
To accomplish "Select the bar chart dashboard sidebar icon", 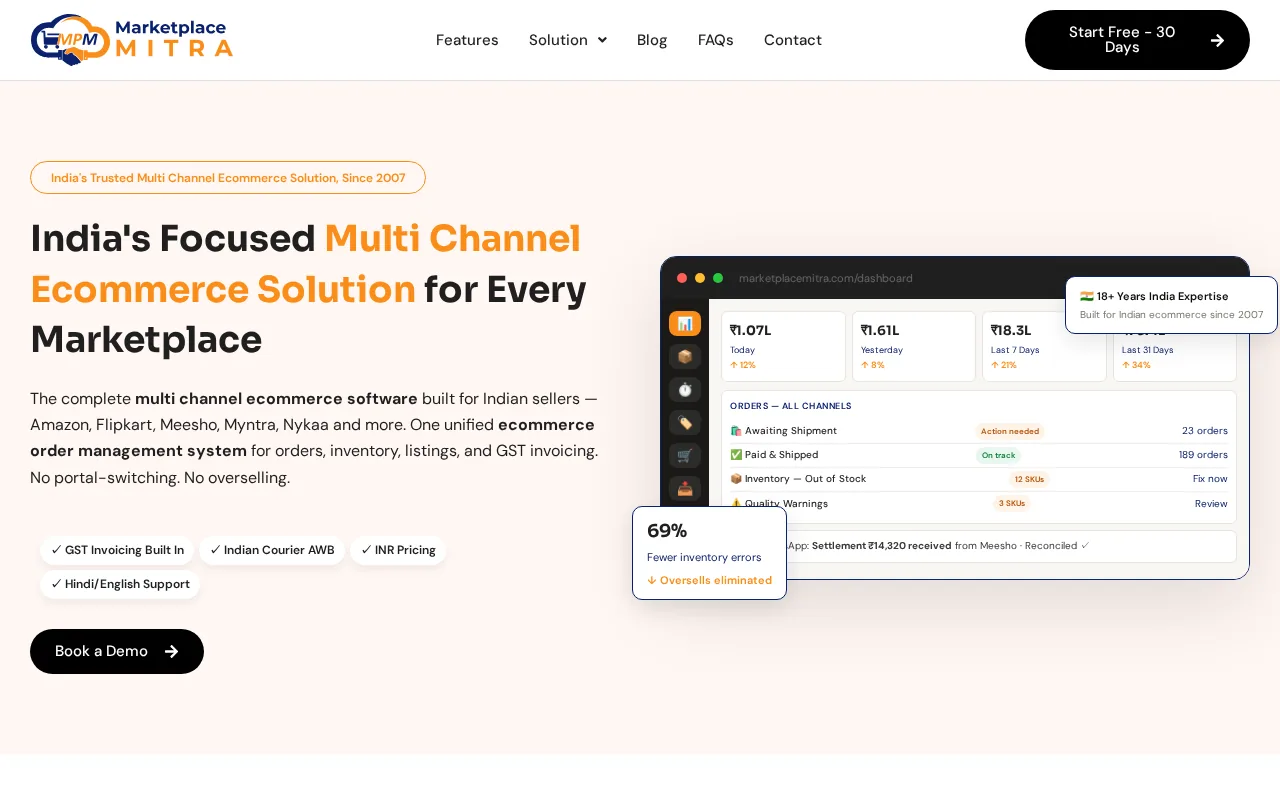I will coord(685,323).
